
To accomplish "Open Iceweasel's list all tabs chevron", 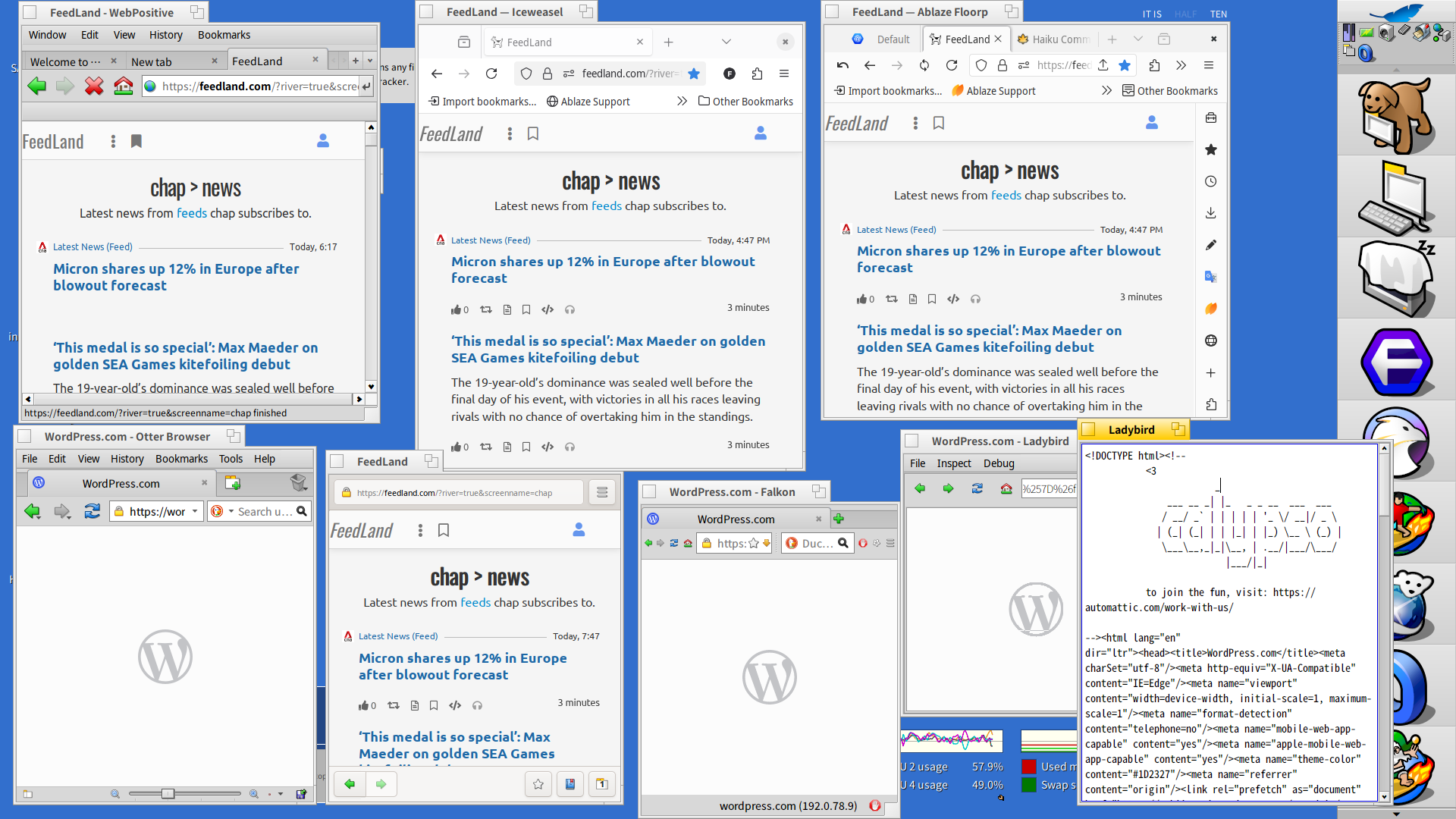I will (x=726, y=42).
